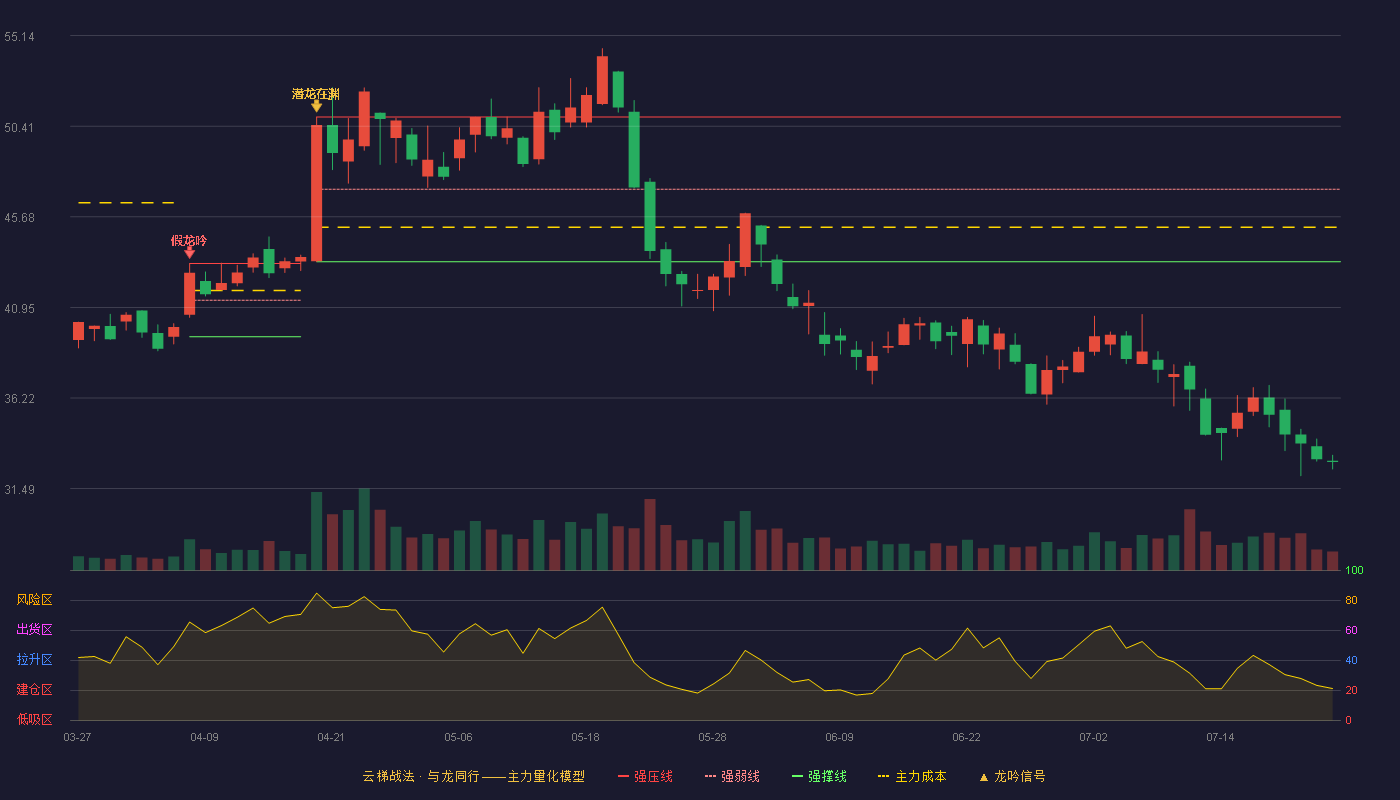Click the 07-02 date label
The image size is (1400, 800).
coord(1093,737)
